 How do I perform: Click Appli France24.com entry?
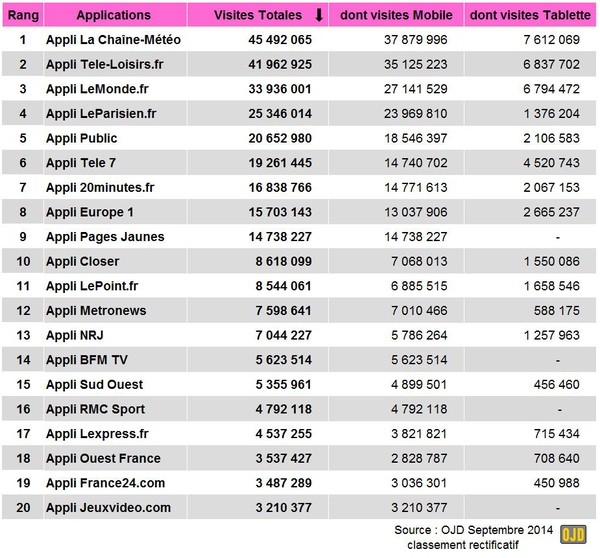pos(105,483)
